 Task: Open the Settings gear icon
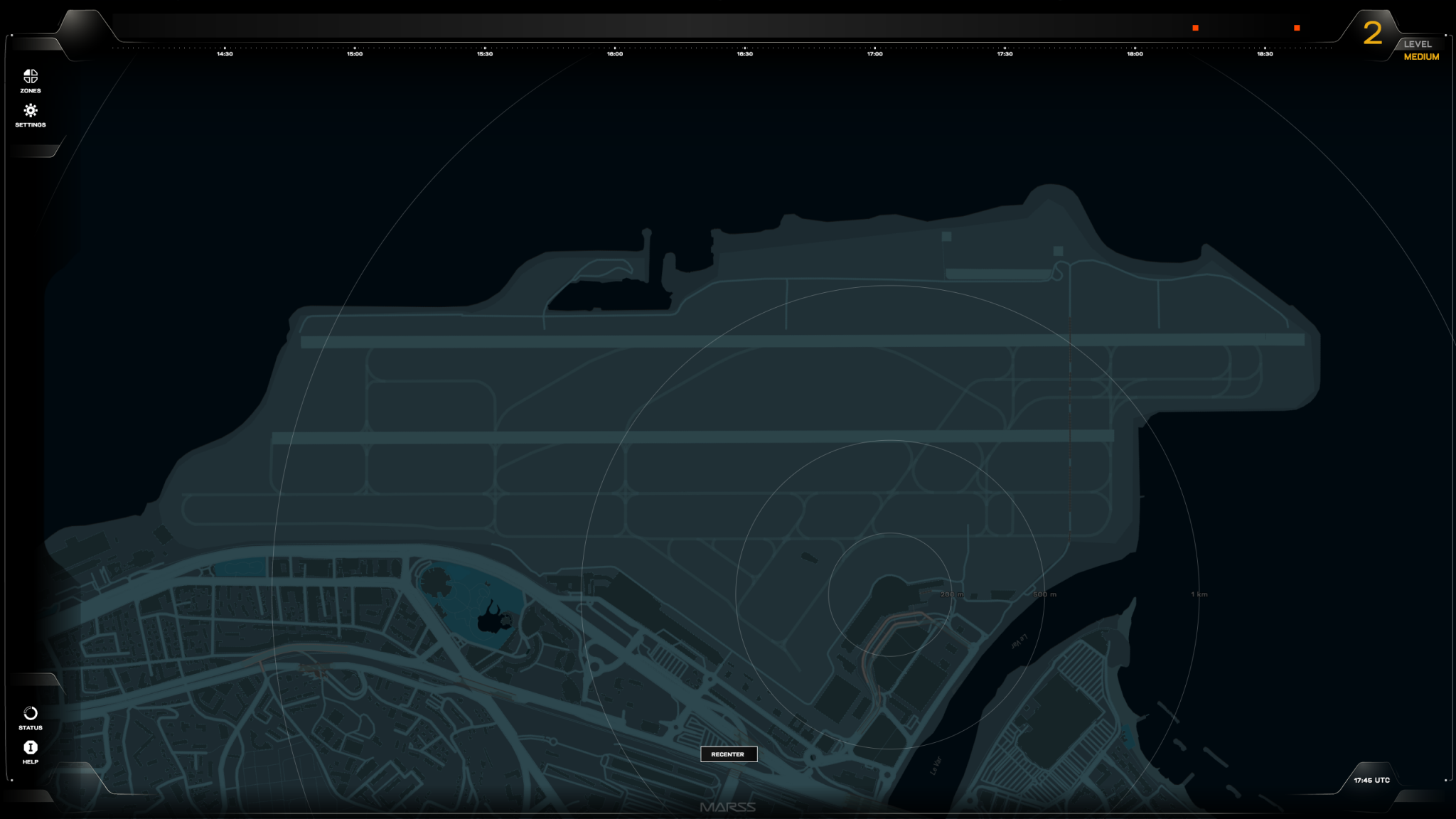[31, 111]
